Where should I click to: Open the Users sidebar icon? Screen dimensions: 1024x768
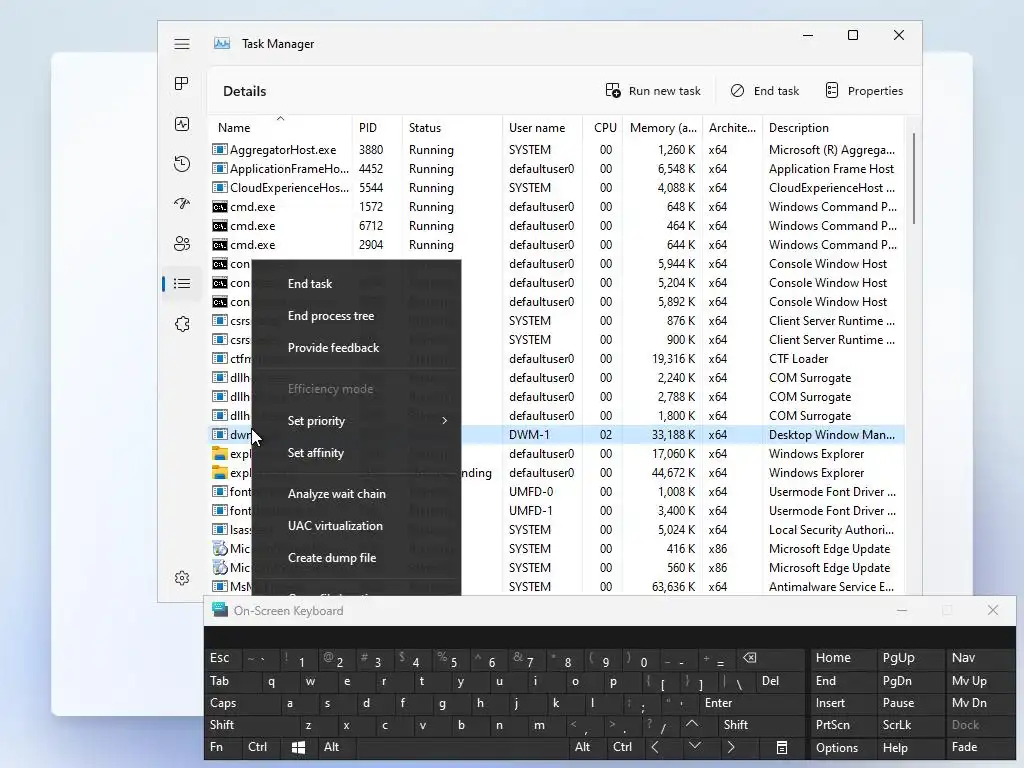pyautogui.click(x=182, y=244)
